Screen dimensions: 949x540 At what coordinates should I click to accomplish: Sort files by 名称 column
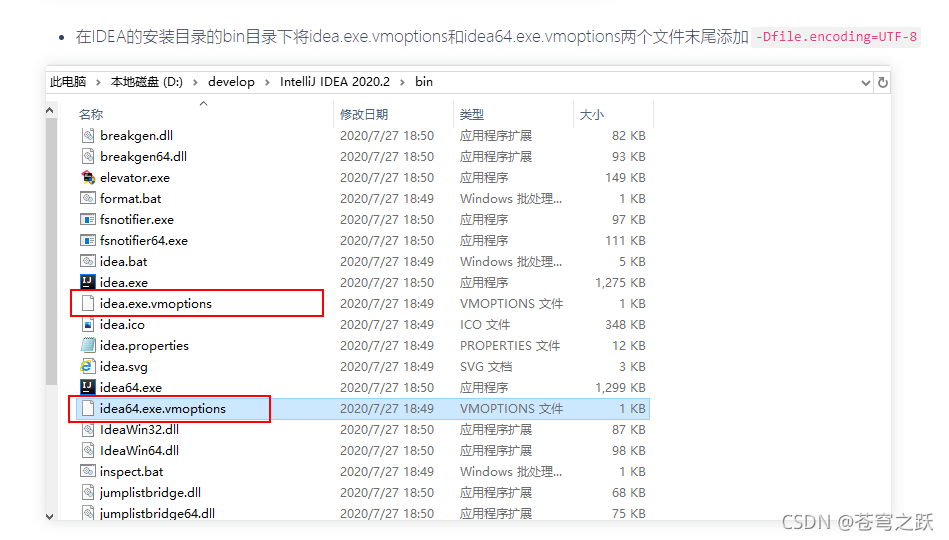click(91, 114)
